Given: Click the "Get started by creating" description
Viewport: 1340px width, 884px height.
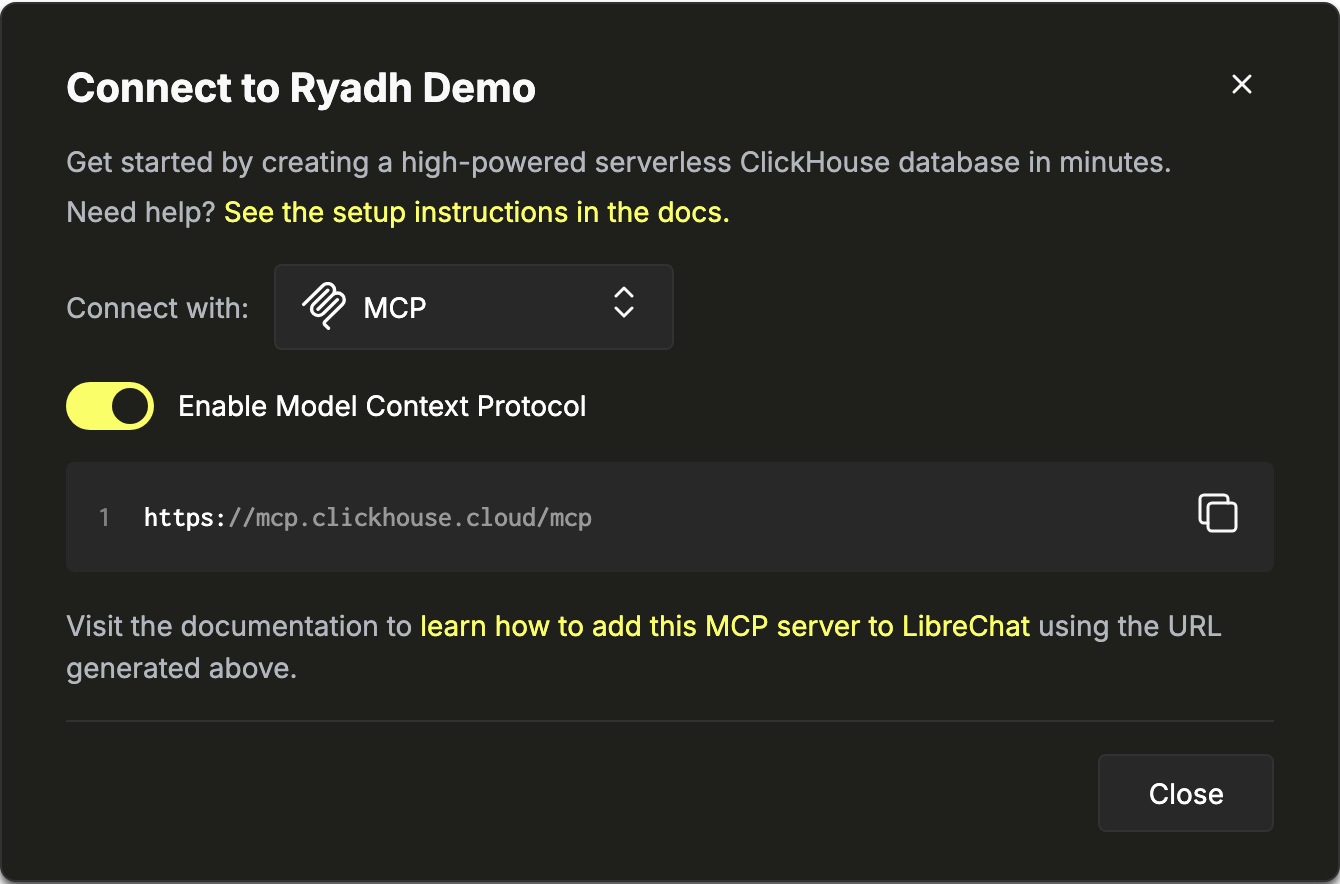Looking at the screenshot, I should [x=618, y=163].
